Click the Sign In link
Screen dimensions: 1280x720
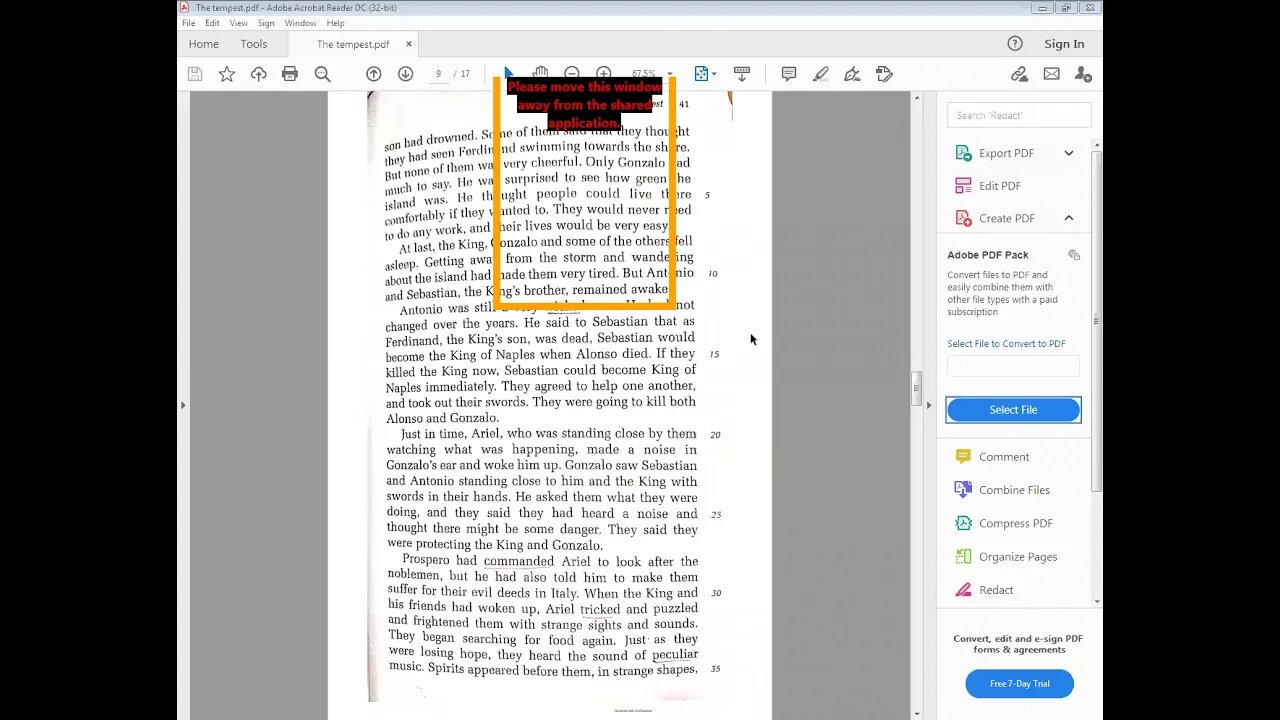point(1064,44)
